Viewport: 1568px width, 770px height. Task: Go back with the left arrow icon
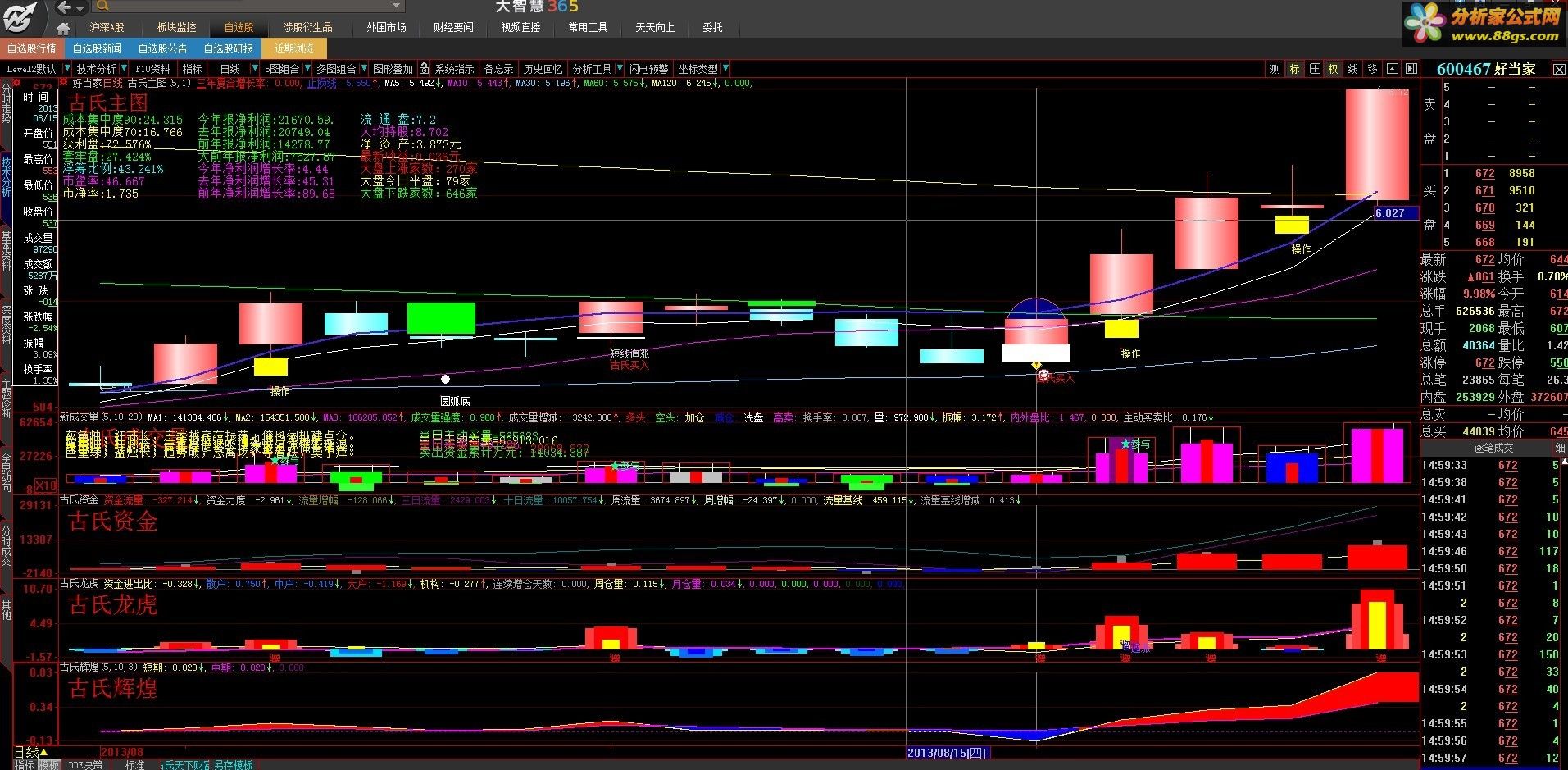(x=64, y=7)
